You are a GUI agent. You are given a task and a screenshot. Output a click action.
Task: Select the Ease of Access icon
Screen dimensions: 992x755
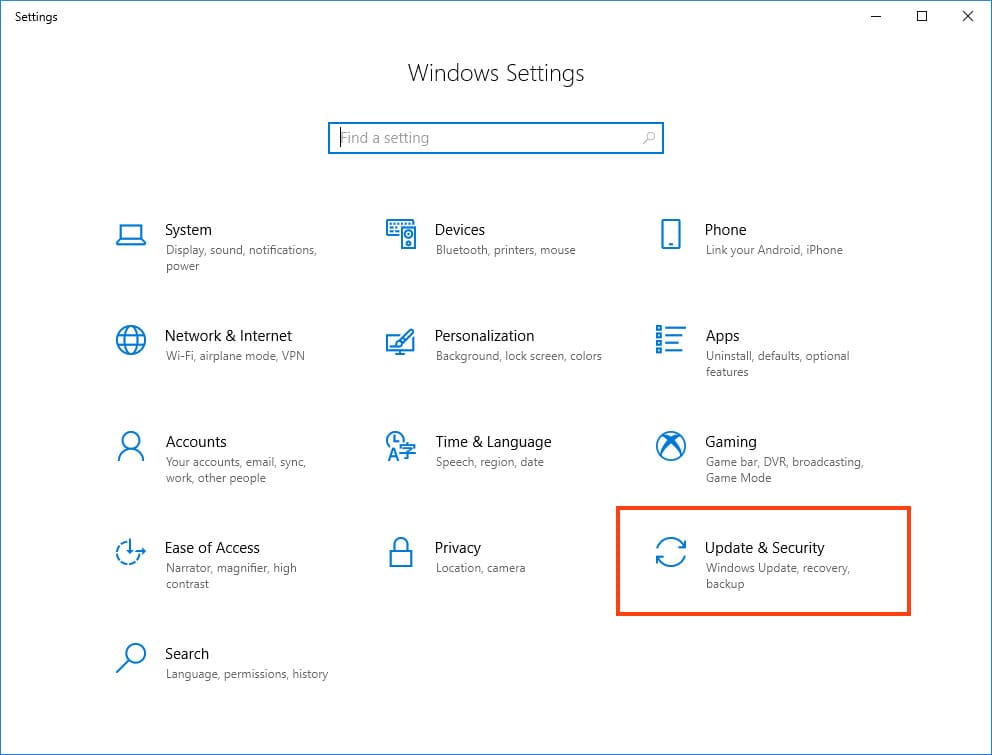point(131,552)
